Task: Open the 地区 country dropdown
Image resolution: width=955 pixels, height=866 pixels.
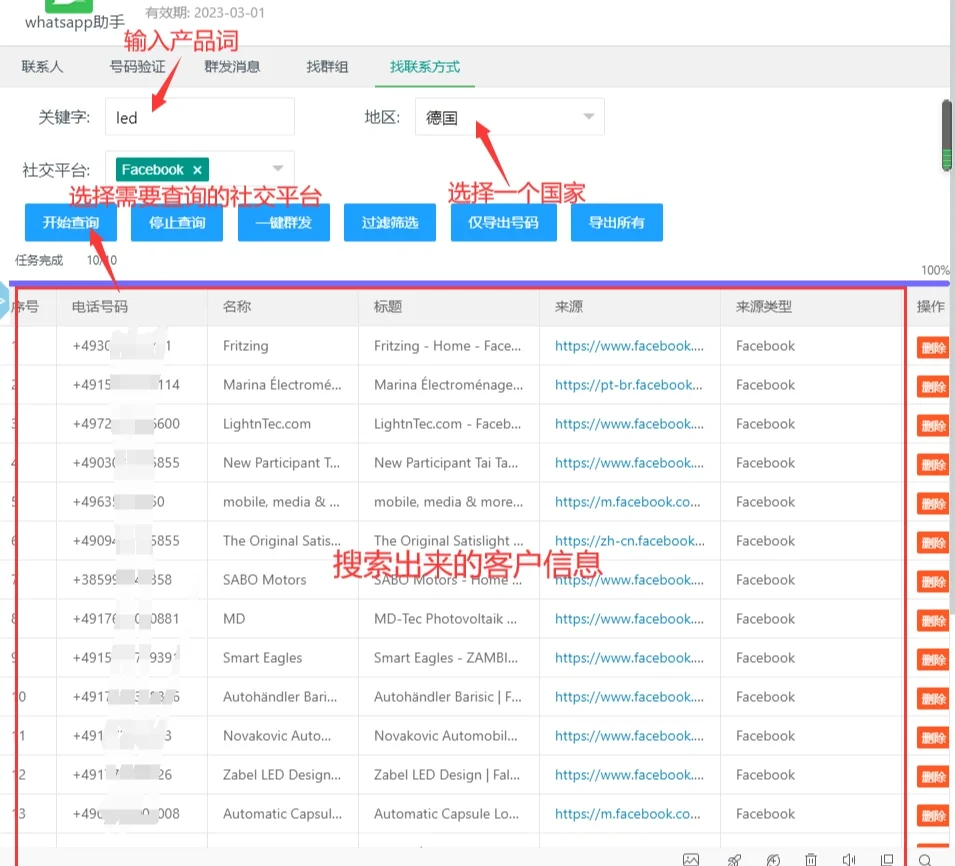Action: click(x=510, y=116)
